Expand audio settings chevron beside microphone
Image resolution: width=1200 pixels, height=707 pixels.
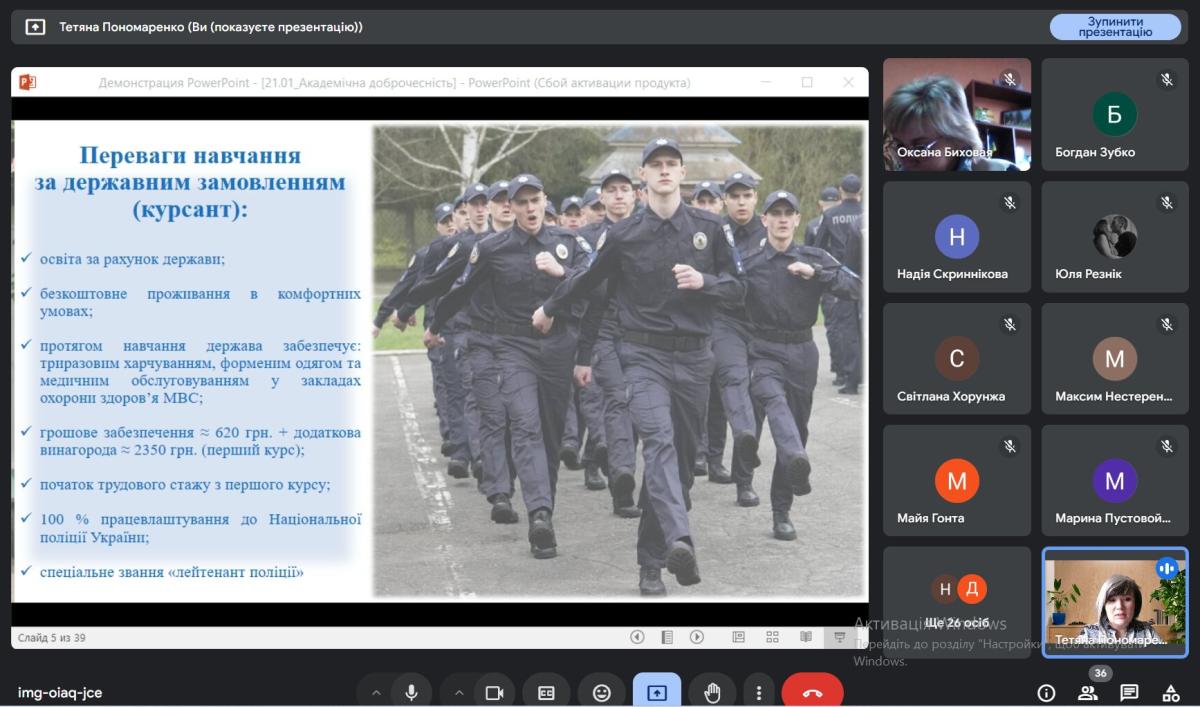(x=376, y=692)
